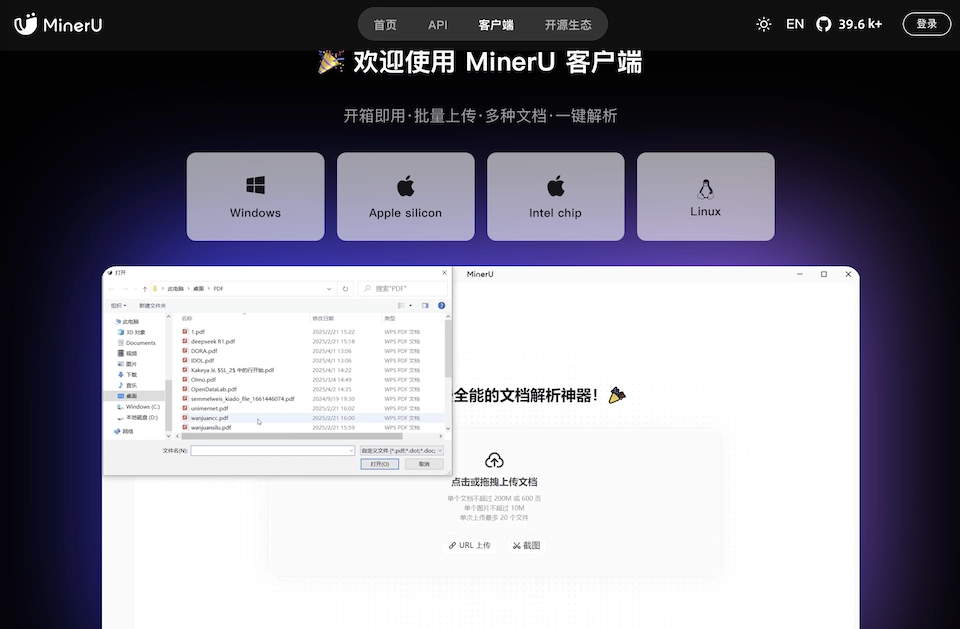Click the cloud upload icon in MinerU window

pos(494,460)
